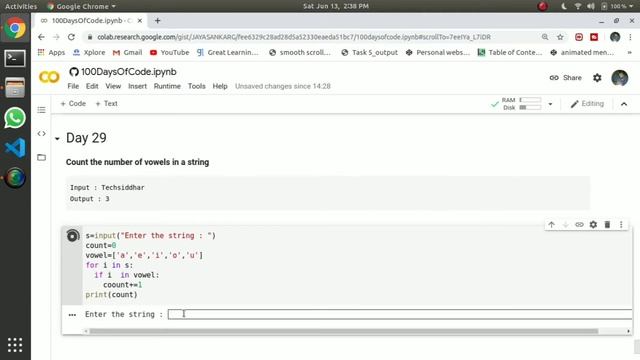The height and width of the screenshot is (360, 640).
Task: Open code snippets sidebar icon
Action: click(41, 133)
